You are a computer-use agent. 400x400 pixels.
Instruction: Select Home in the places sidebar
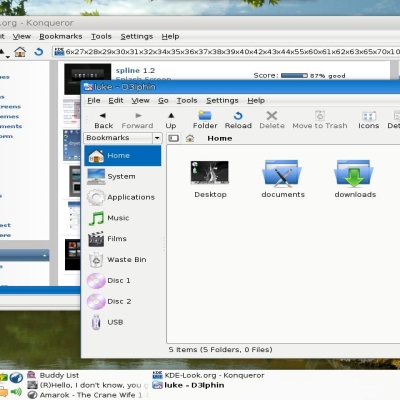click(123, 156)
